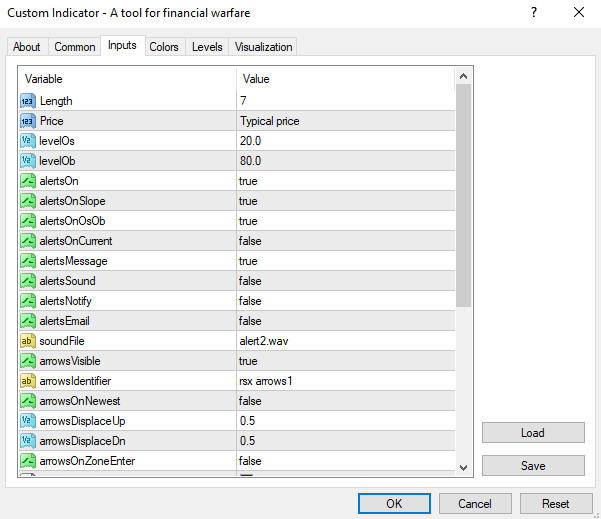Select the bool icon for arrowsOnNewest

[x=28, y=401]
